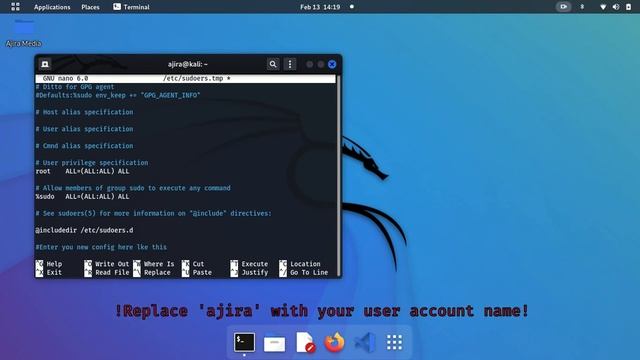Image resolution: width=640 pixels, height=360 pixels.
Task: Click the terminal vertical scrollbar
Action: (338, 176)
